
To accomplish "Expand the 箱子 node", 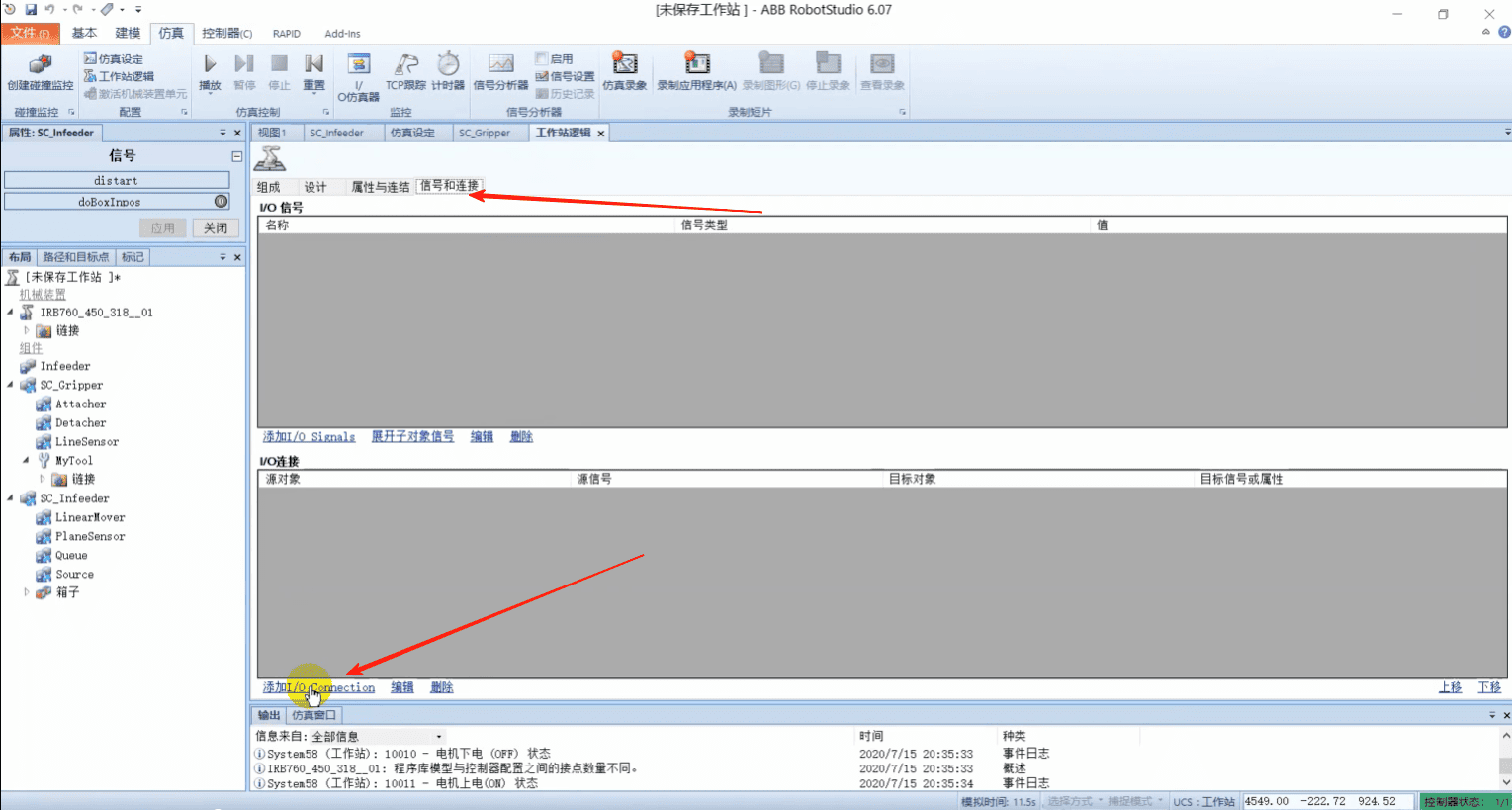I will [27, 592].
